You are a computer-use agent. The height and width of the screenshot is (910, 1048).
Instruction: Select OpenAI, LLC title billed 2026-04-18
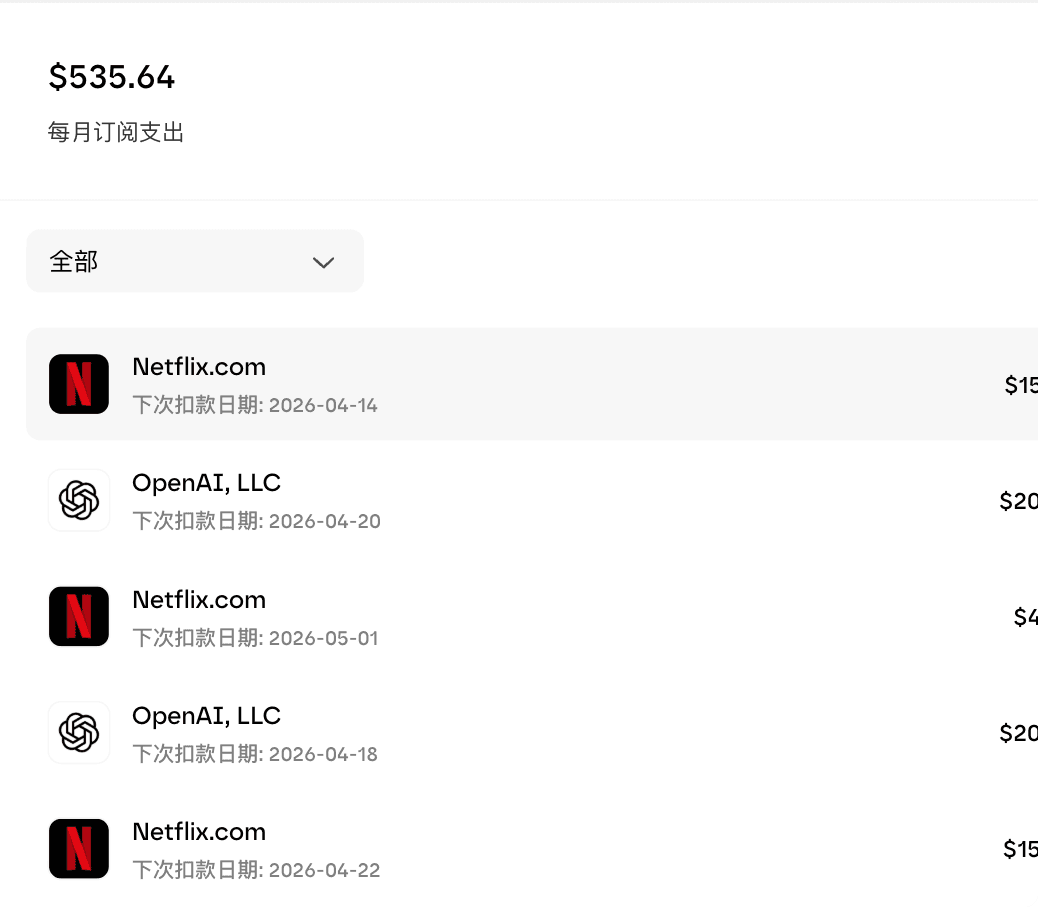[207, 716]
